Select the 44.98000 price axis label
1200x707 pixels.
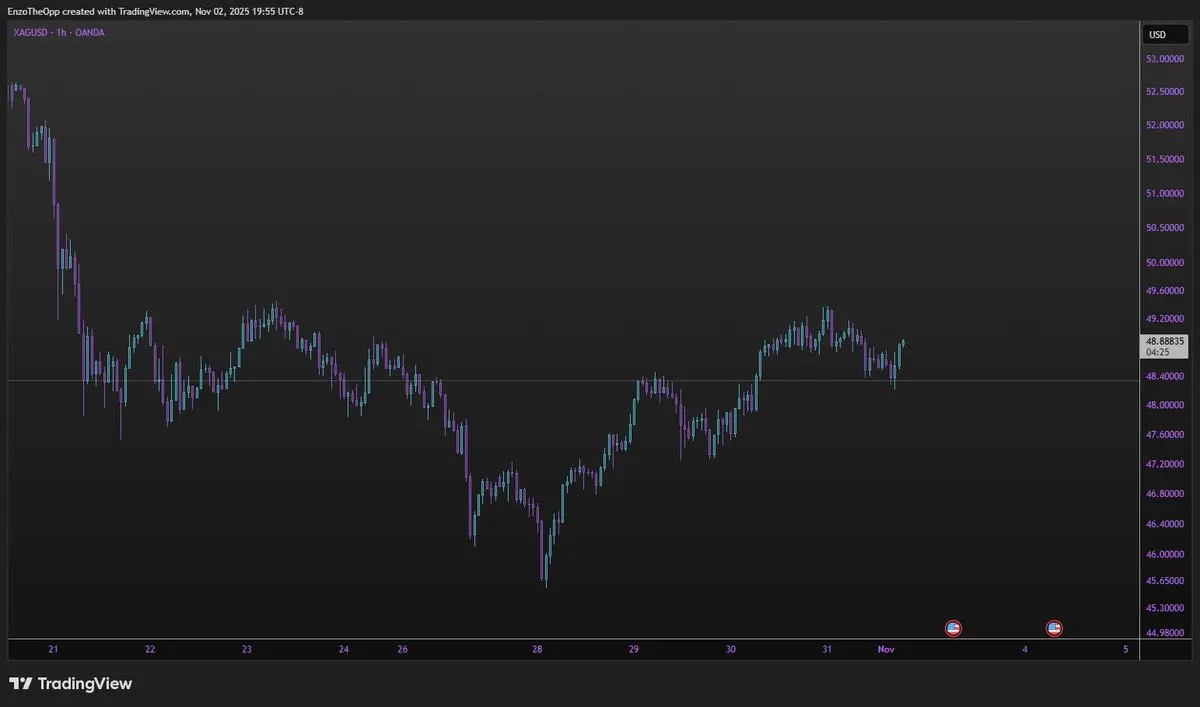[1165, 633]
